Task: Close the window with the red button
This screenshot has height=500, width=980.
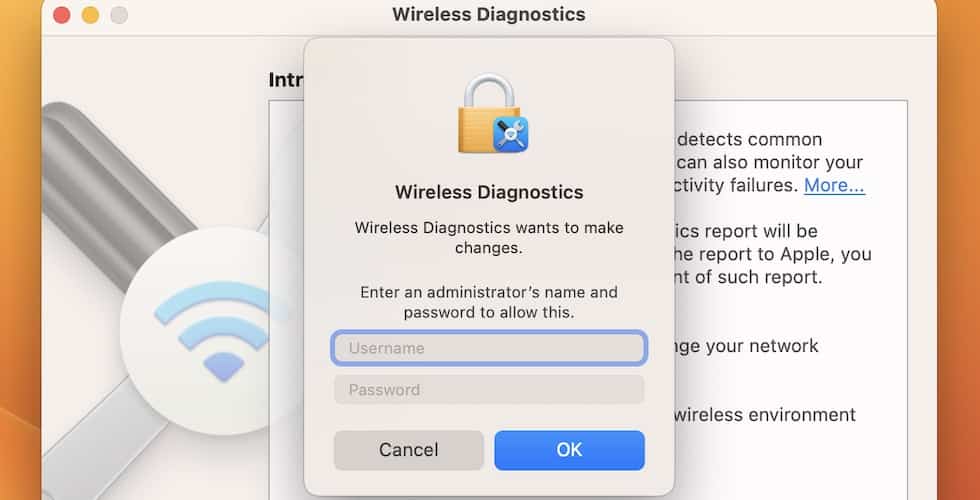Action: pos(62,15)
